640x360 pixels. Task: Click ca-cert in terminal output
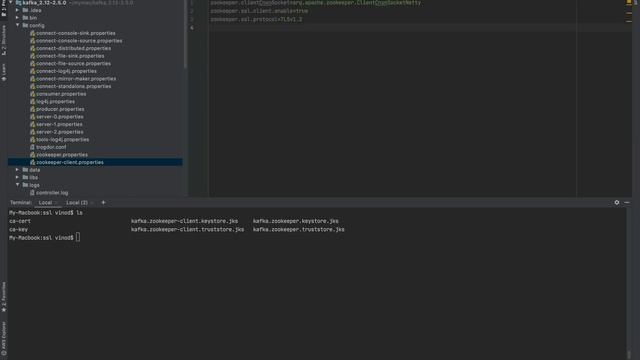coord(20,221)
